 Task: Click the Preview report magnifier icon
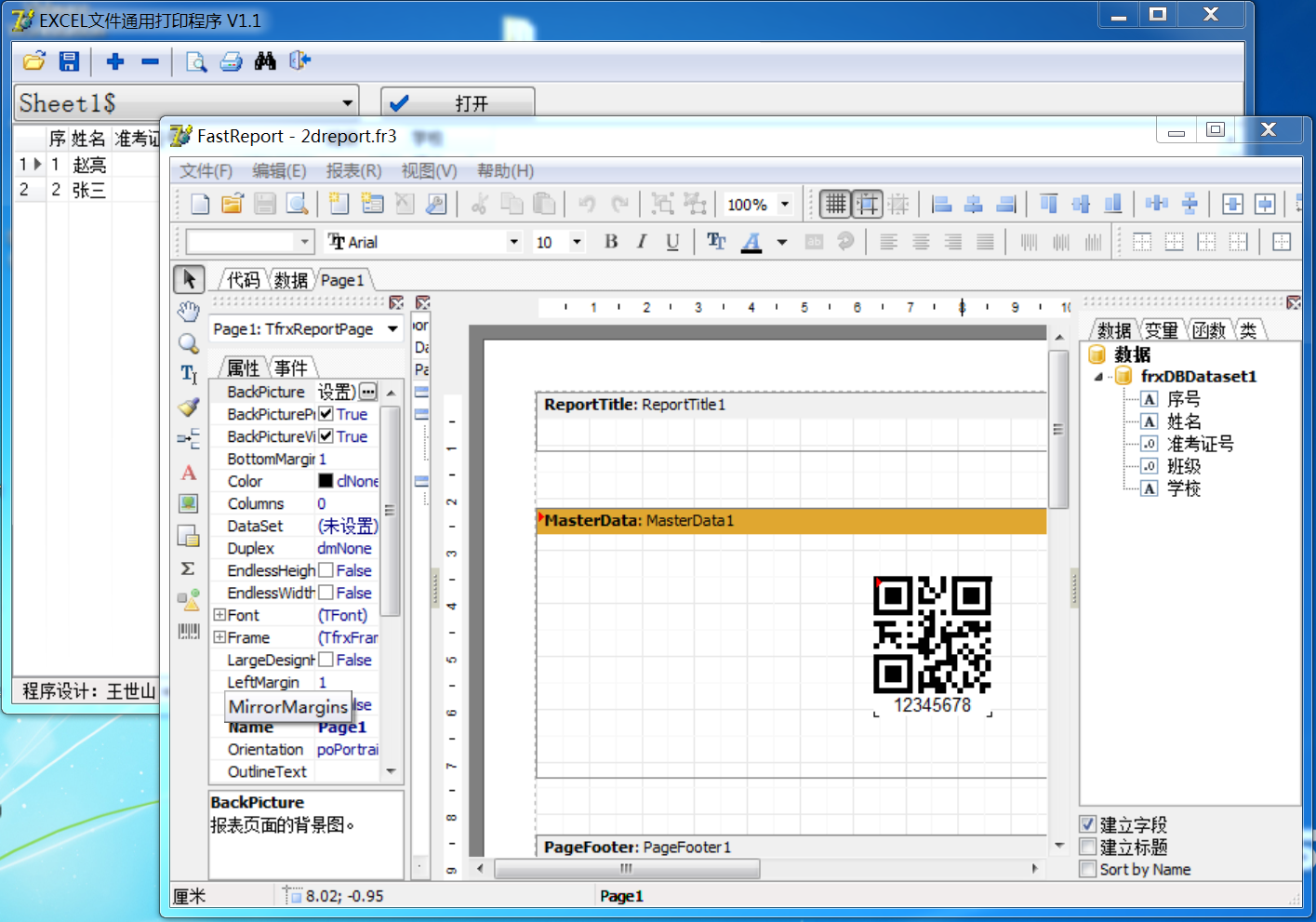pos(297,204)
